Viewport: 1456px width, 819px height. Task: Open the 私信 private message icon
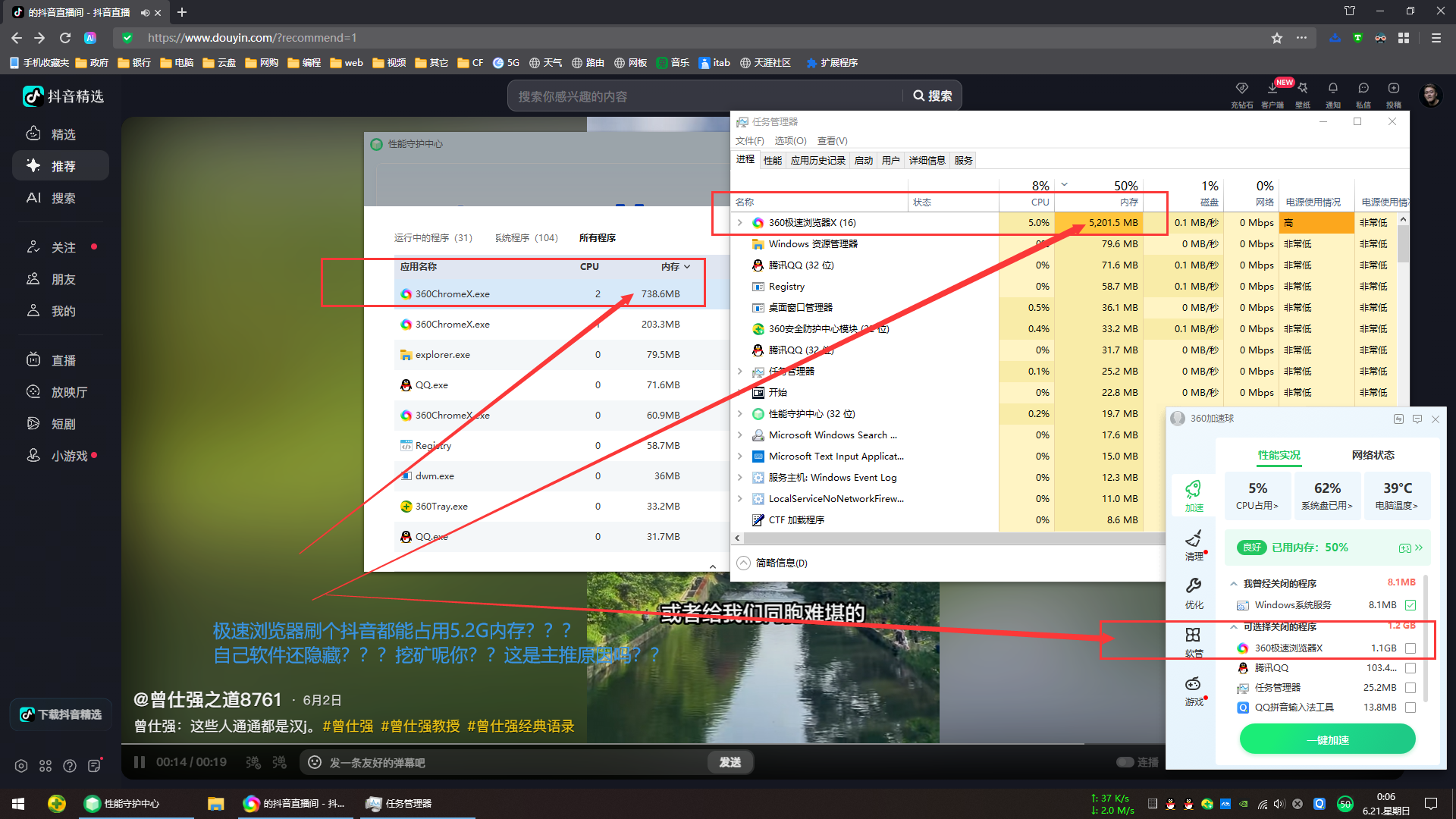pyautogui.click(x=1363, y=89)
